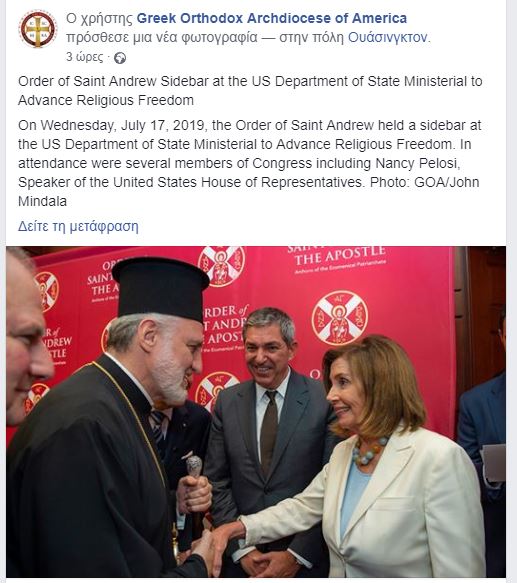Click the largest Saint Andrew emblem on the banner
Viewport: 517px width, 583px height.
point(340,318)
